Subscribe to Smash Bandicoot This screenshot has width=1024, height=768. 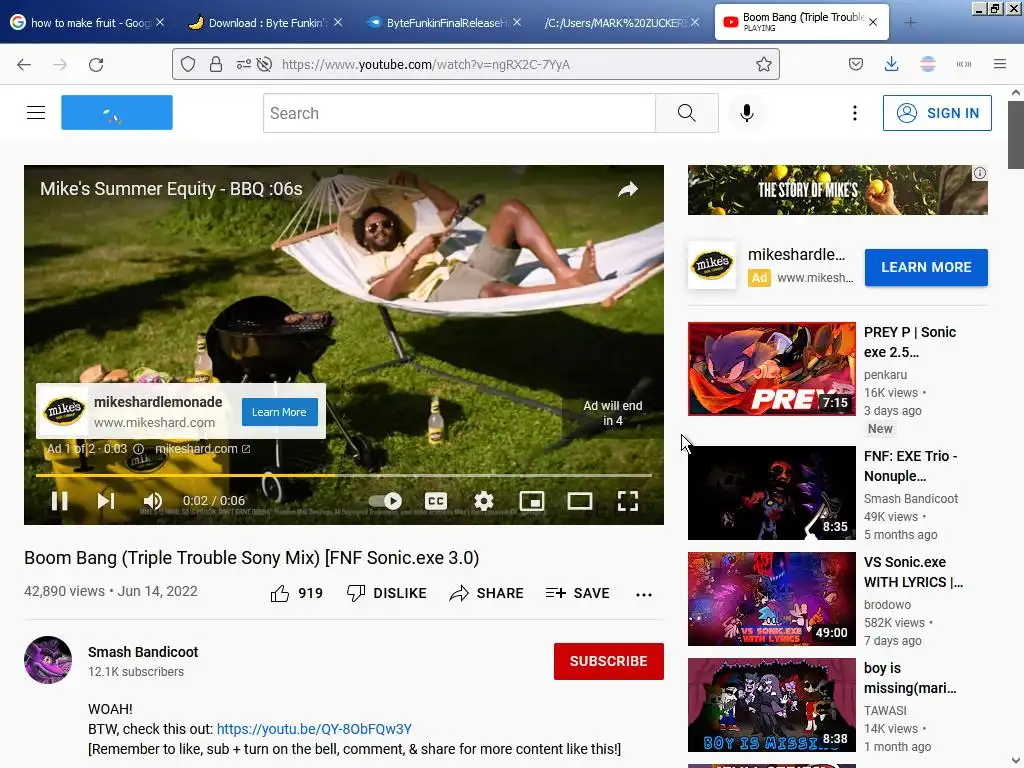tap(609, 661)
